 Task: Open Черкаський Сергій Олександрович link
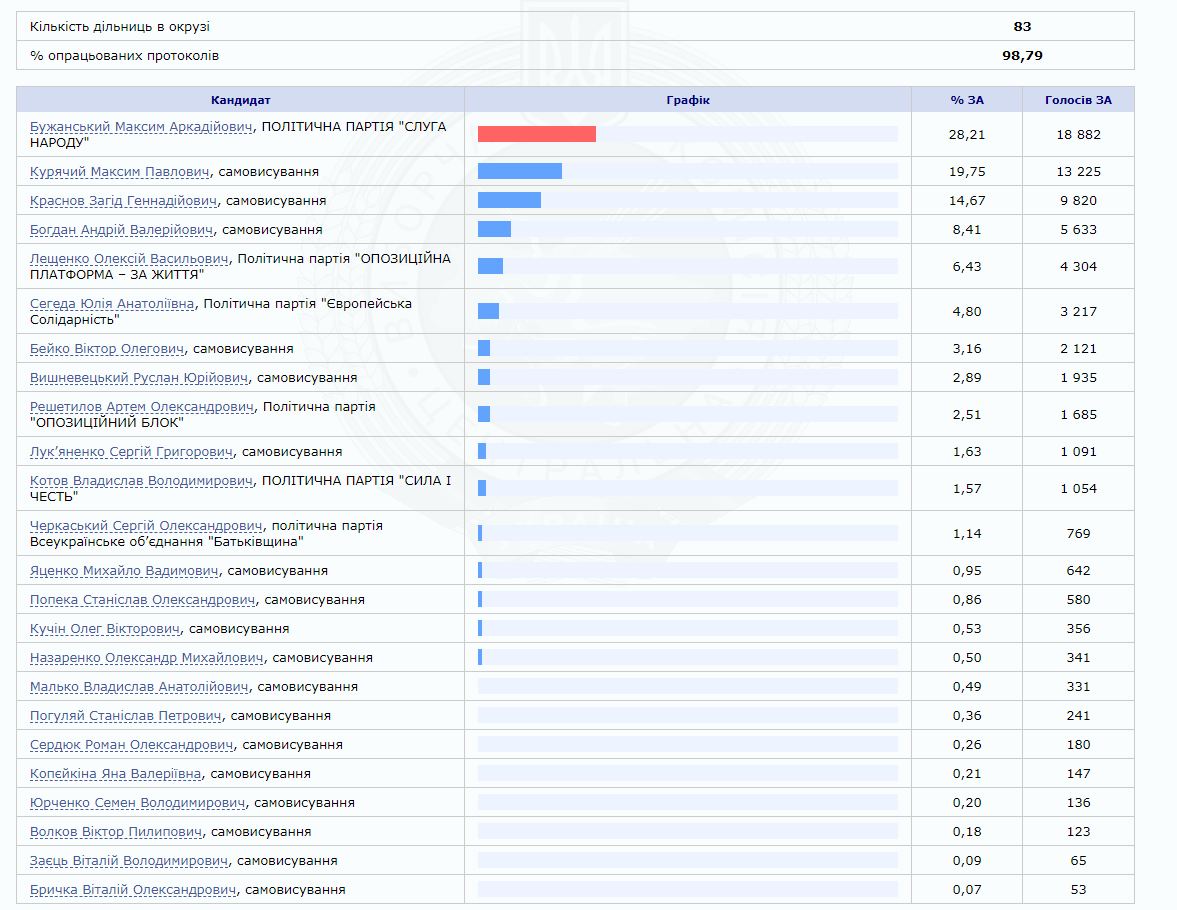tap(146, 526)
